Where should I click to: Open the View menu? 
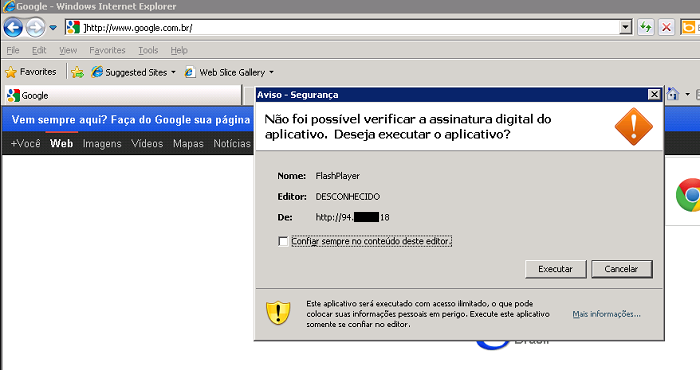tap(68, 50)
